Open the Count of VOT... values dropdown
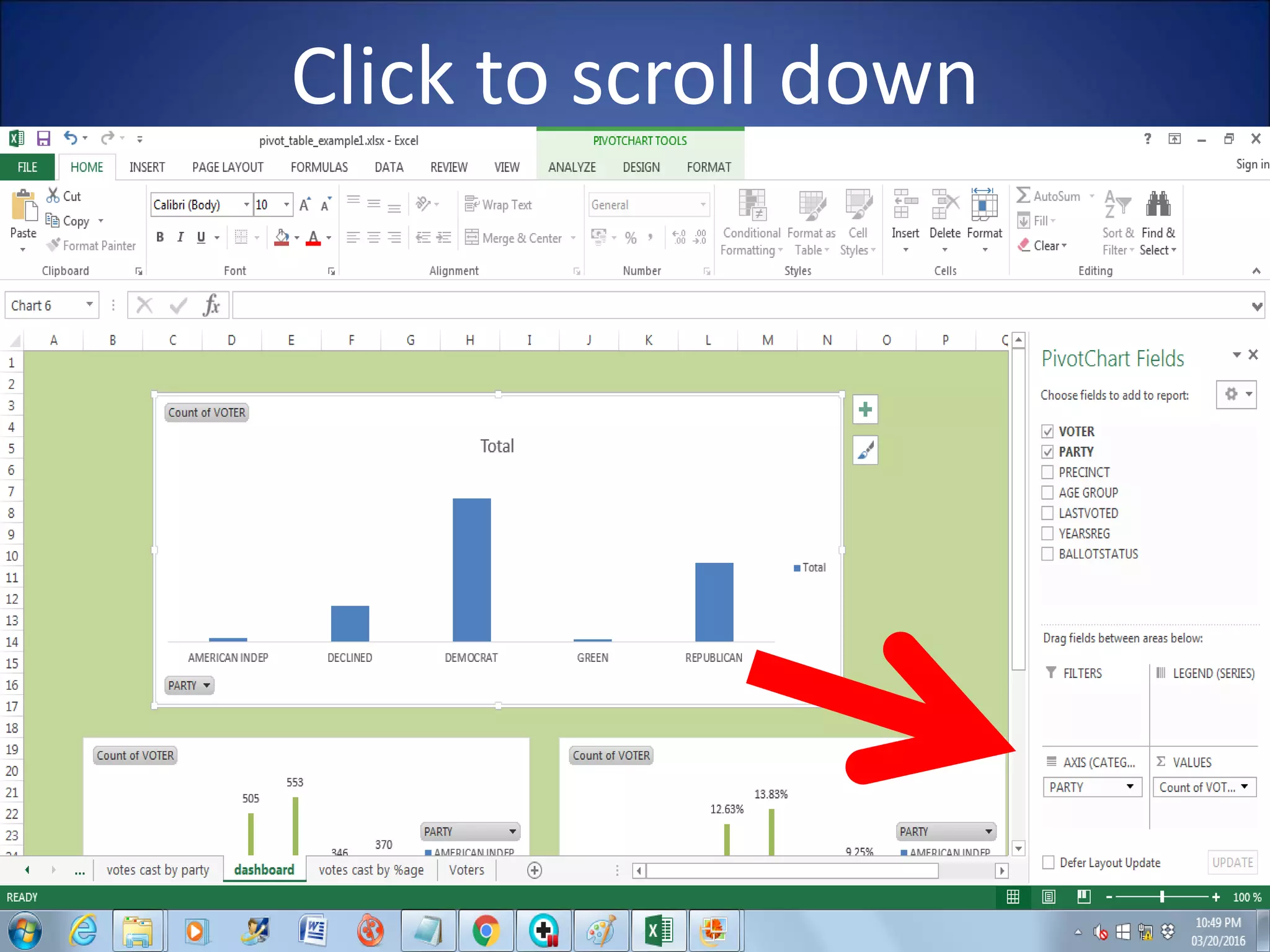The height and width of the screenshot is (952, 1270). click(1244, 787)
